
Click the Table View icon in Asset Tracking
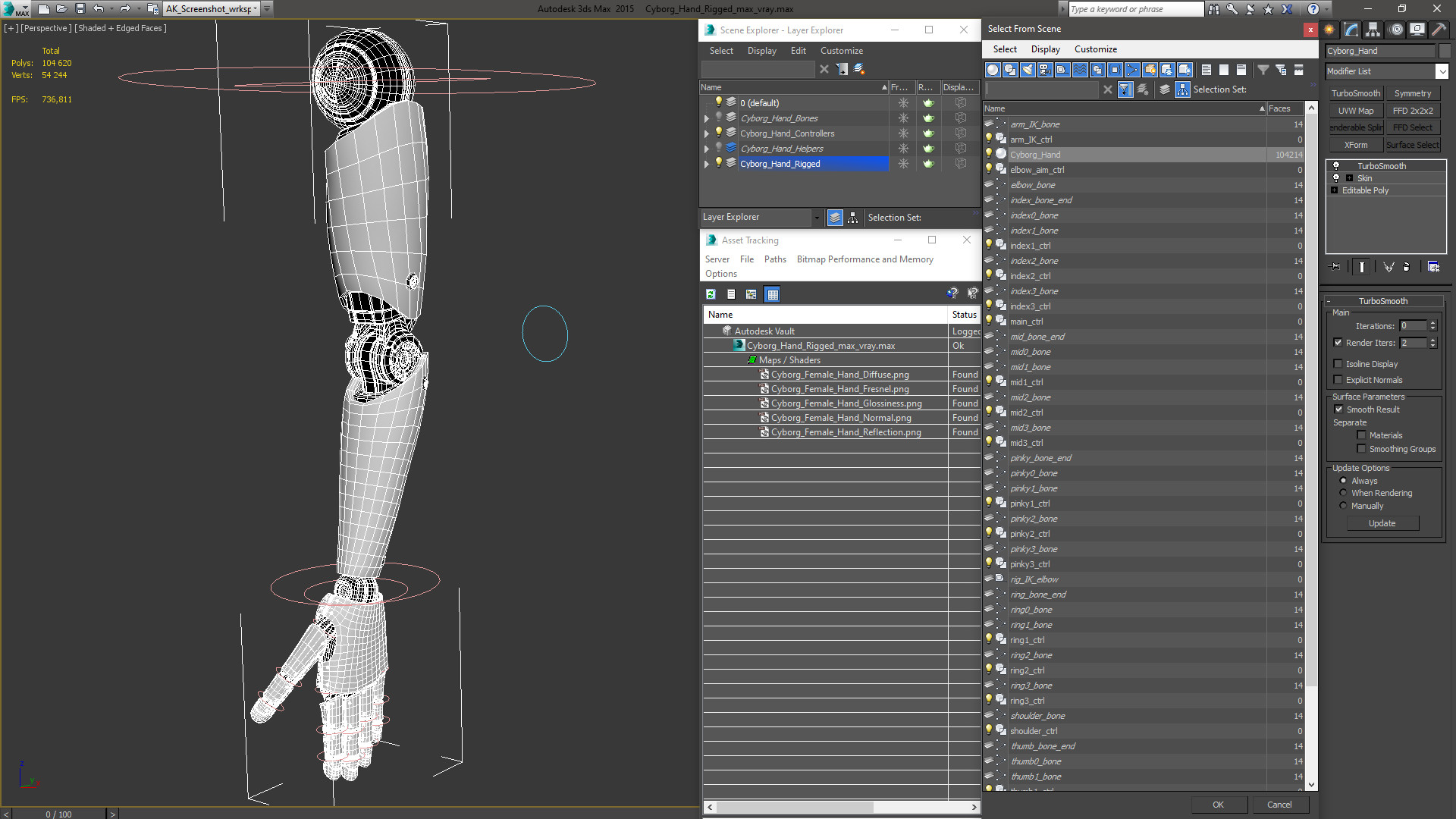tap(772, 294)
